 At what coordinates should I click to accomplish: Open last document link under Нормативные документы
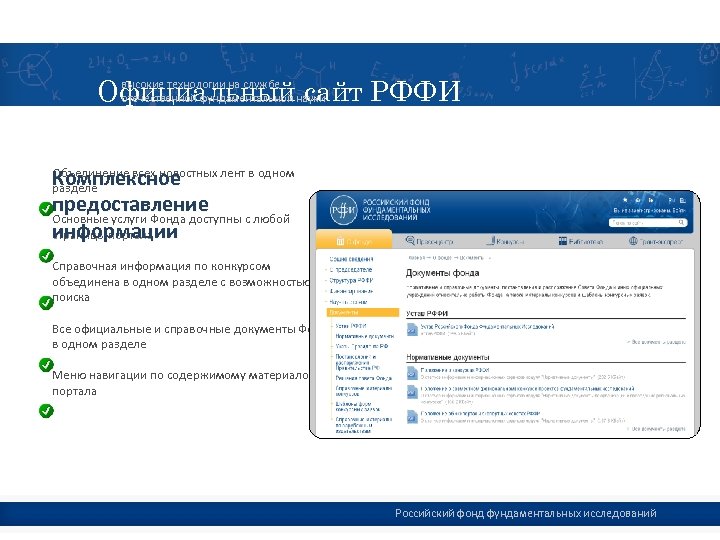480,413
